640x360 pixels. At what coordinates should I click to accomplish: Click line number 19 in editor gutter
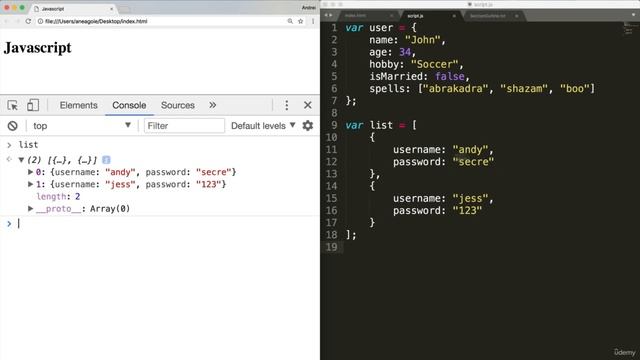click(x=331, y=247)
